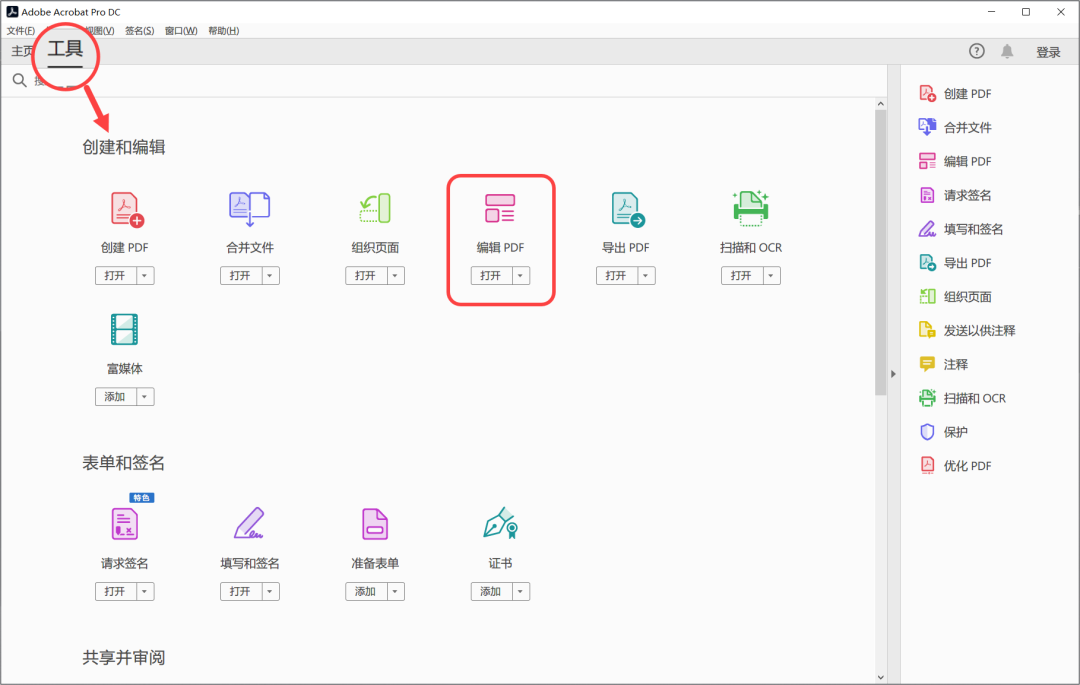This screenshot has height=685, width=1080.
Task: Click the 登录 sign-in link
Action: (x=1048, y=52)
